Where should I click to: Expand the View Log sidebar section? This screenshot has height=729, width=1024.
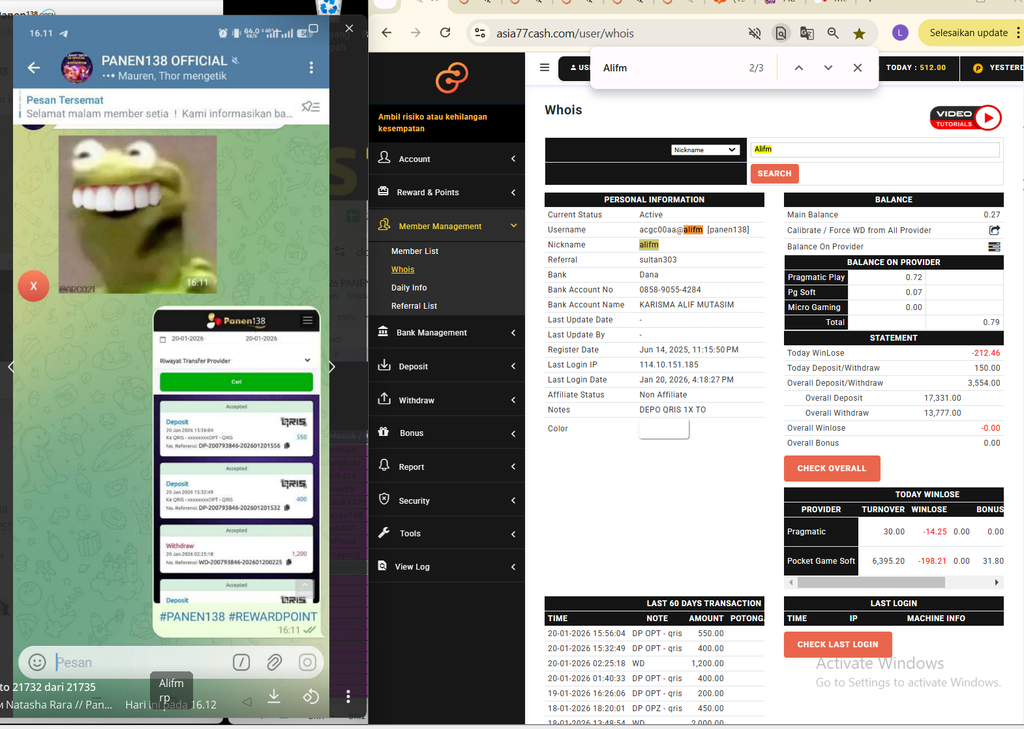pos(447,567)
